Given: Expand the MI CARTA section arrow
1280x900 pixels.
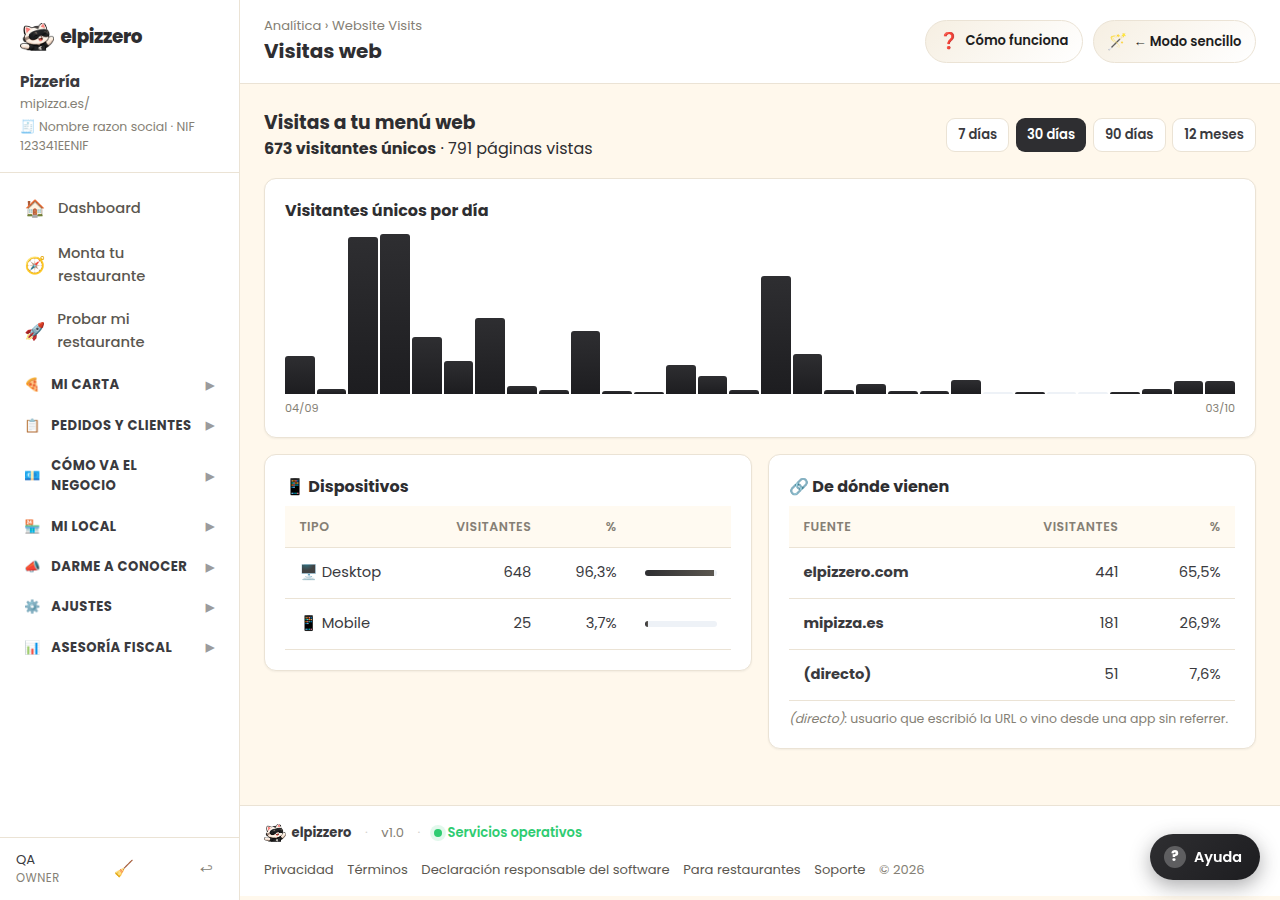Looking at the screenshot, I should pyautogui.click(x=210, y=385).
